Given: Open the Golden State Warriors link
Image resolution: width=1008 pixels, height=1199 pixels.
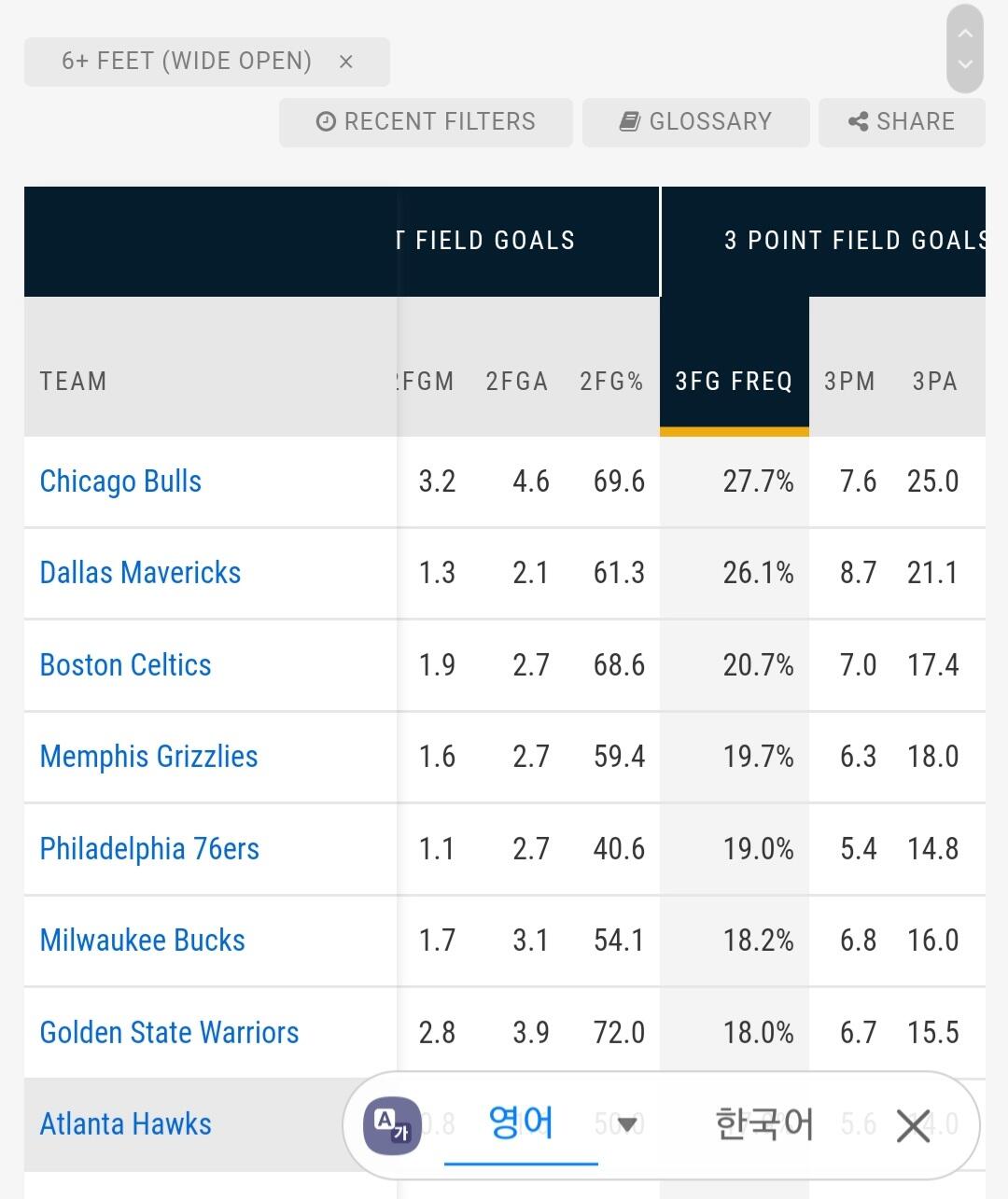Looking at the screenshot, I should pos(169,1033).
